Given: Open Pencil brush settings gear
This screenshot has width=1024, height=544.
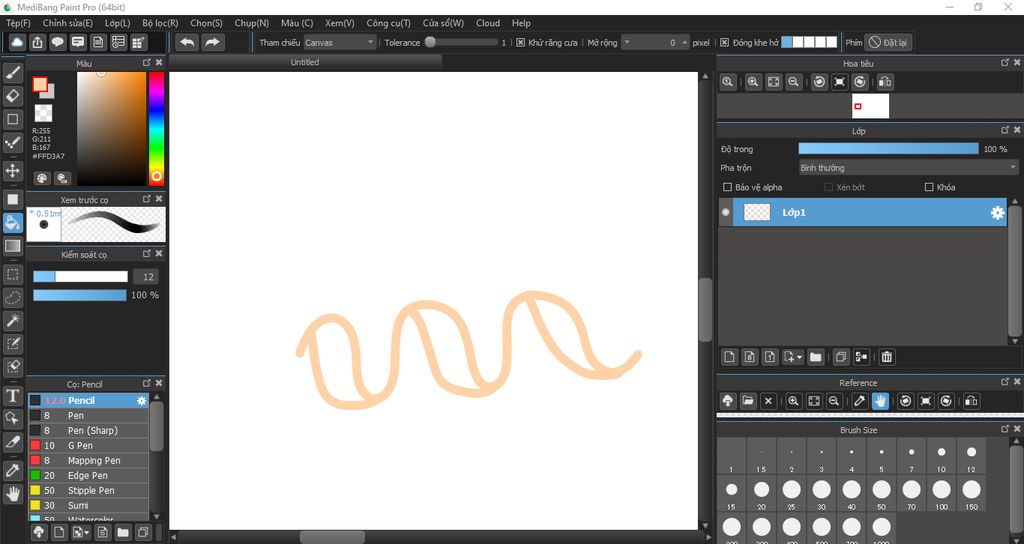Looking at the screenshot, I should point(142,400).
